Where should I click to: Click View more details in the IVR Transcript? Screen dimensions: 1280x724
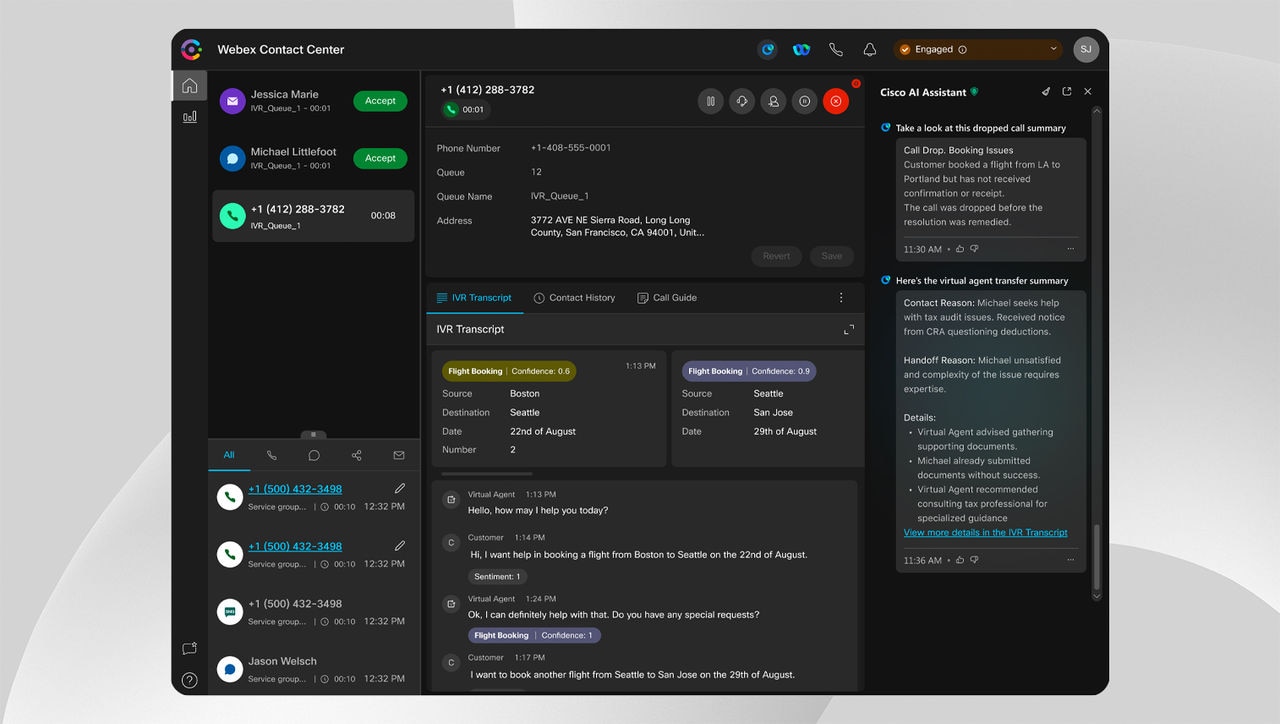pos(985,532)
